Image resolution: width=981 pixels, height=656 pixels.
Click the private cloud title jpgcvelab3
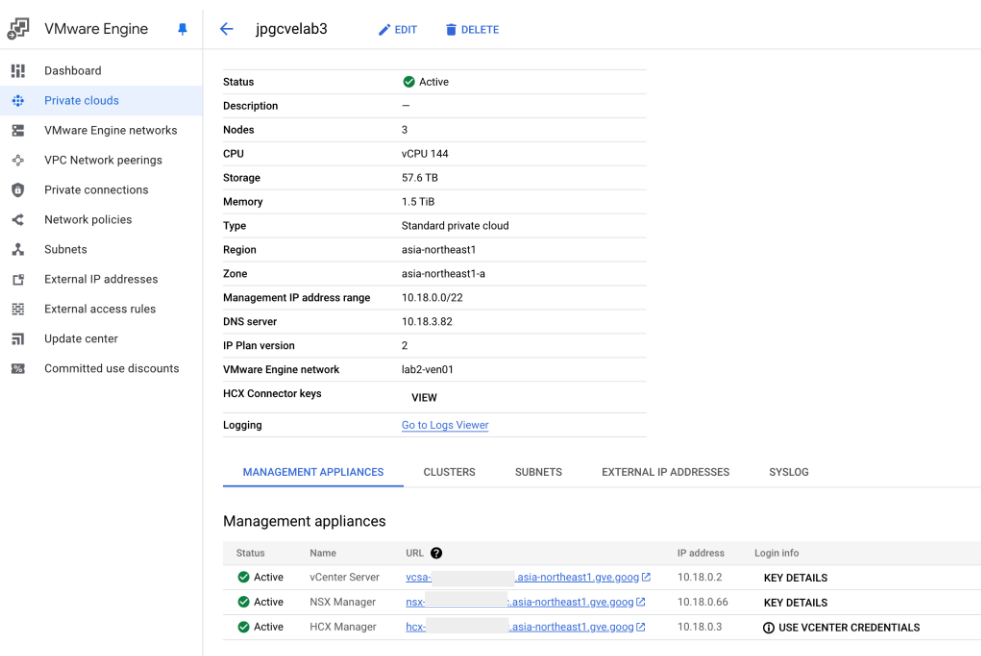point(292,29)
